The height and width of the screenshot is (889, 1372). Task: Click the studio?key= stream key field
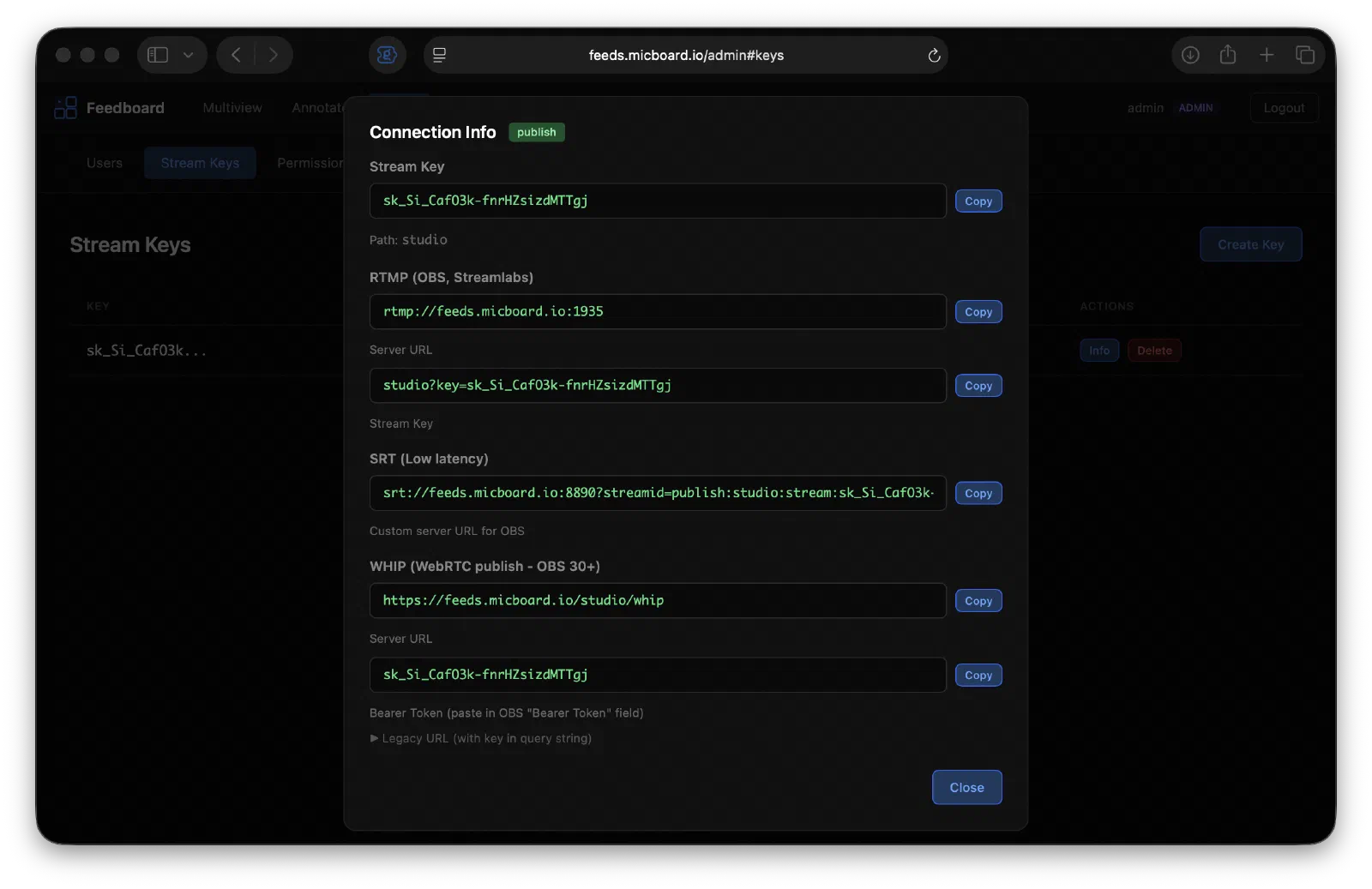click(658, 386)
